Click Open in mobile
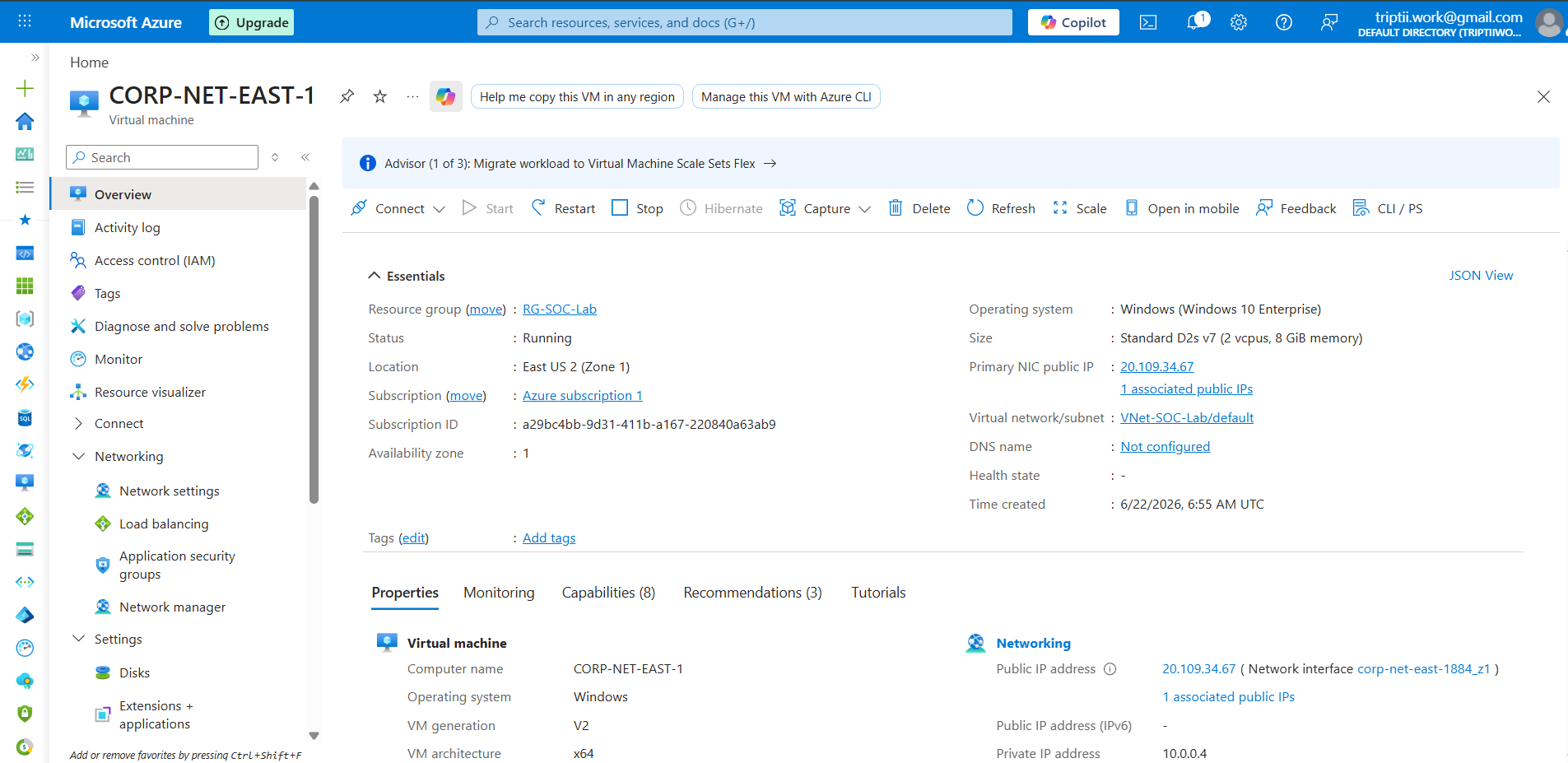Viewport: 1568px width, 763px height. point(1182,208)
